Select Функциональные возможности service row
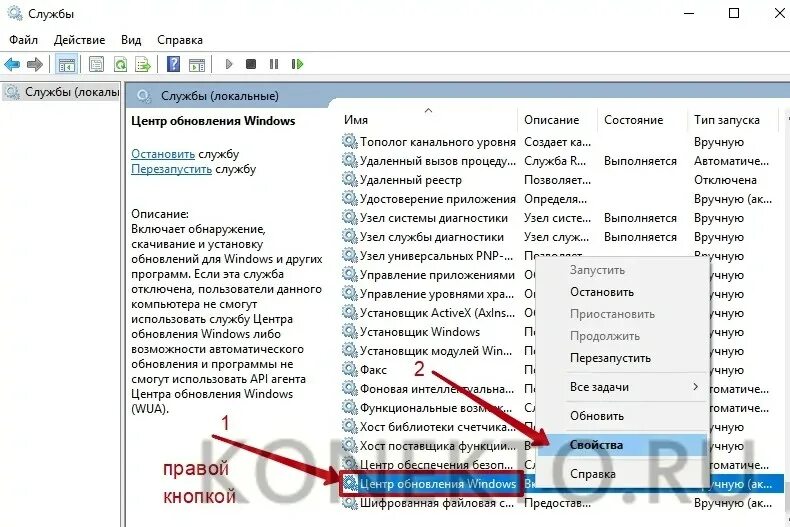 tap(437, 408)
